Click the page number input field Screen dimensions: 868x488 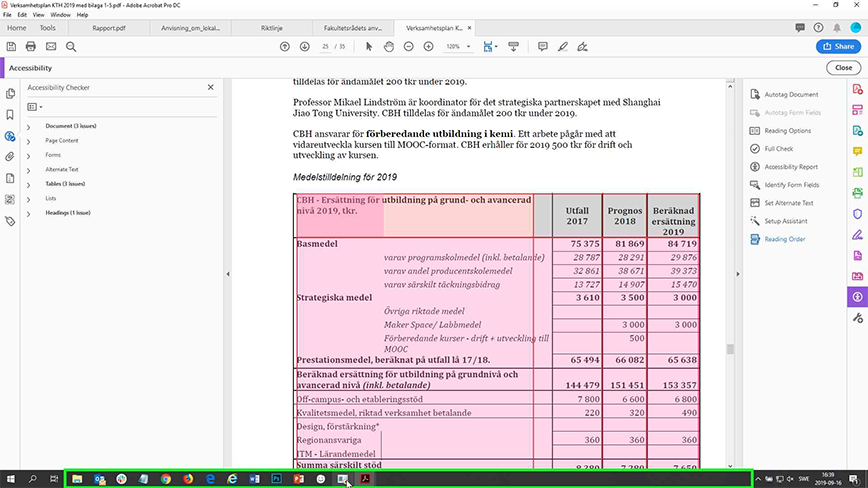click(x=326, y=46)
